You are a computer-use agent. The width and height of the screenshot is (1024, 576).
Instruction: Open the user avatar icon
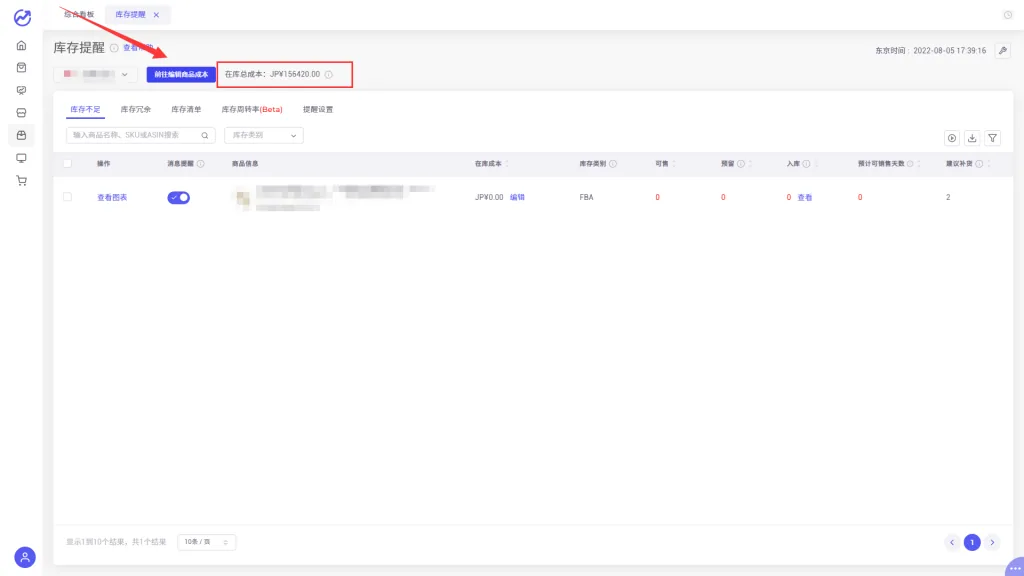click(x=25, y=557)
